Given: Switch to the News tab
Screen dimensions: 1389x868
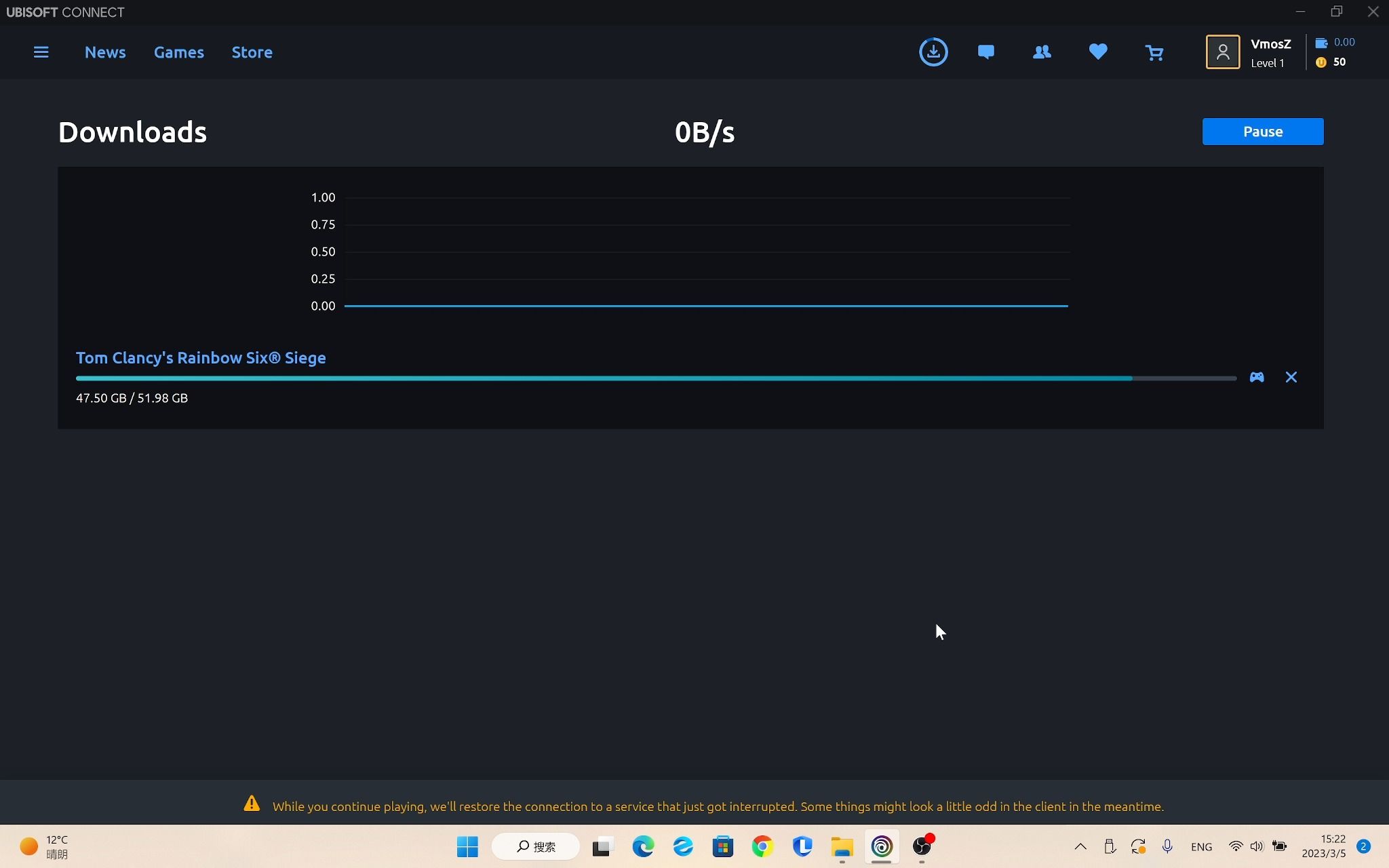Looking at the screenshot, I should pos(105,52).
